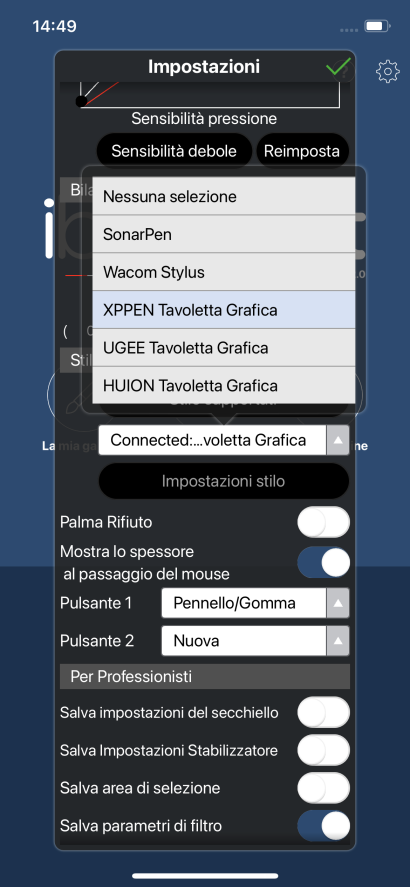The height and width of the screenshot is (887, 410).
Task: Click the pressure curve black control point
Action: pos(81,101)
